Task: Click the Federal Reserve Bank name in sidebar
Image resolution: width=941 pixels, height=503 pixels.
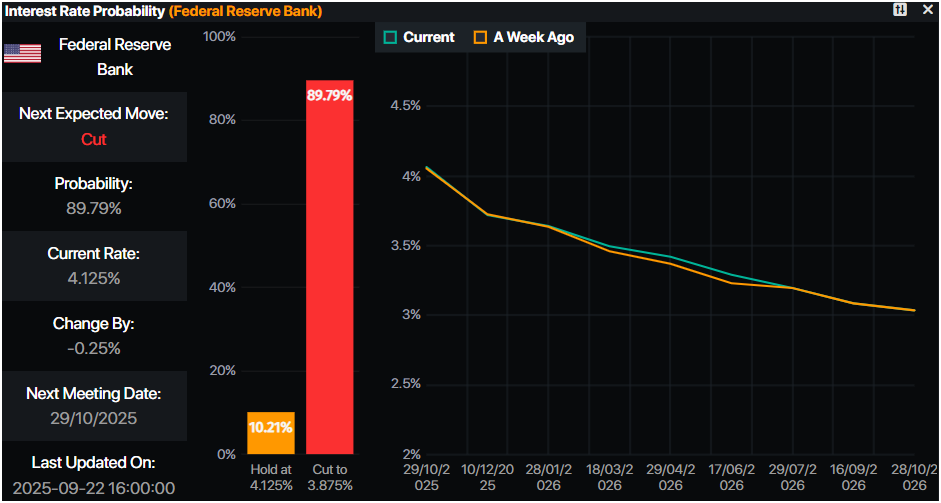Action: pos(115,57)
